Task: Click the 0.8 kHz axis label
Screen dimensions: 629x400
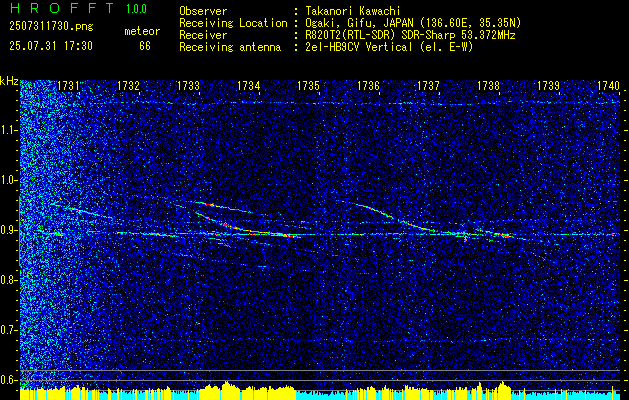Action: click(x=8, y=280)
